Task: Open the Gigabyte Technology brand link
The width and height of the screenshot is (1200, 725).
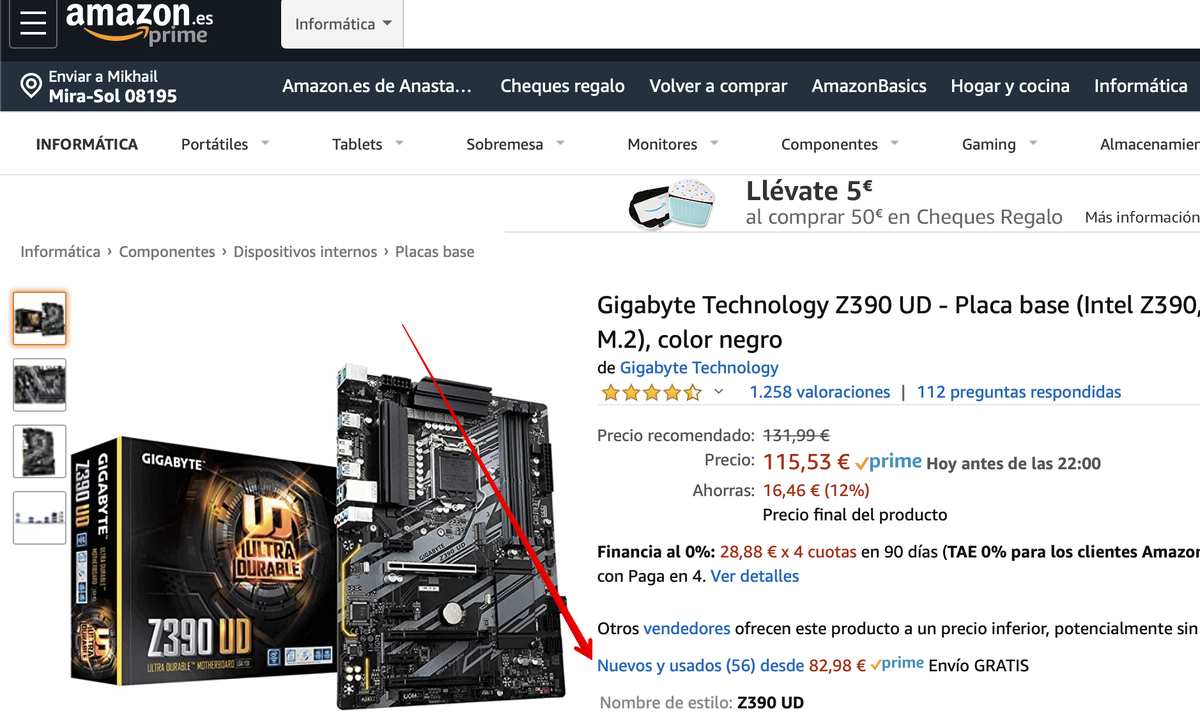Action: (699, 367)
